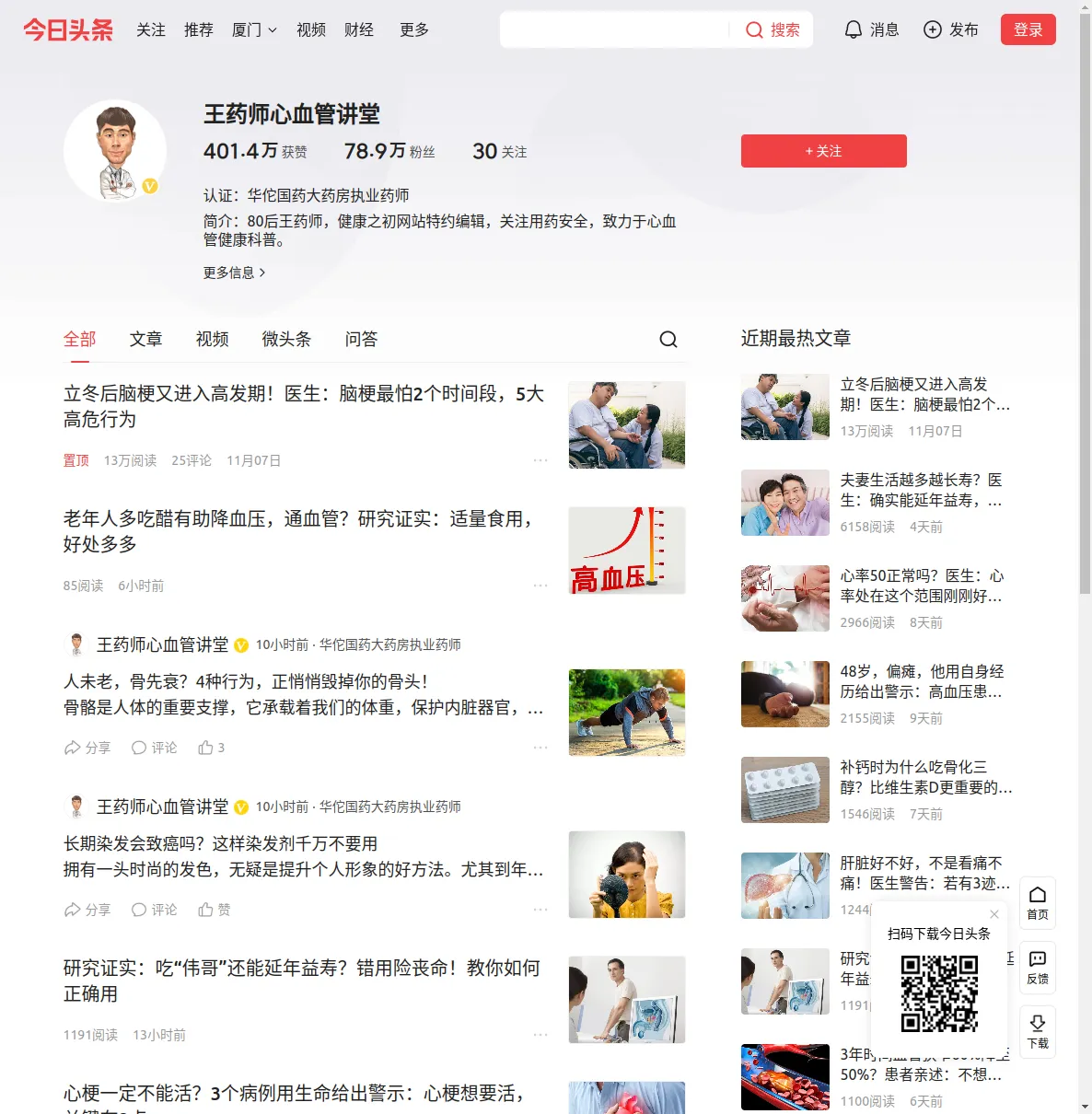Switch to the 视频 profile tab
Screen dimensions: 1092x1114
(x=213, y=340)
